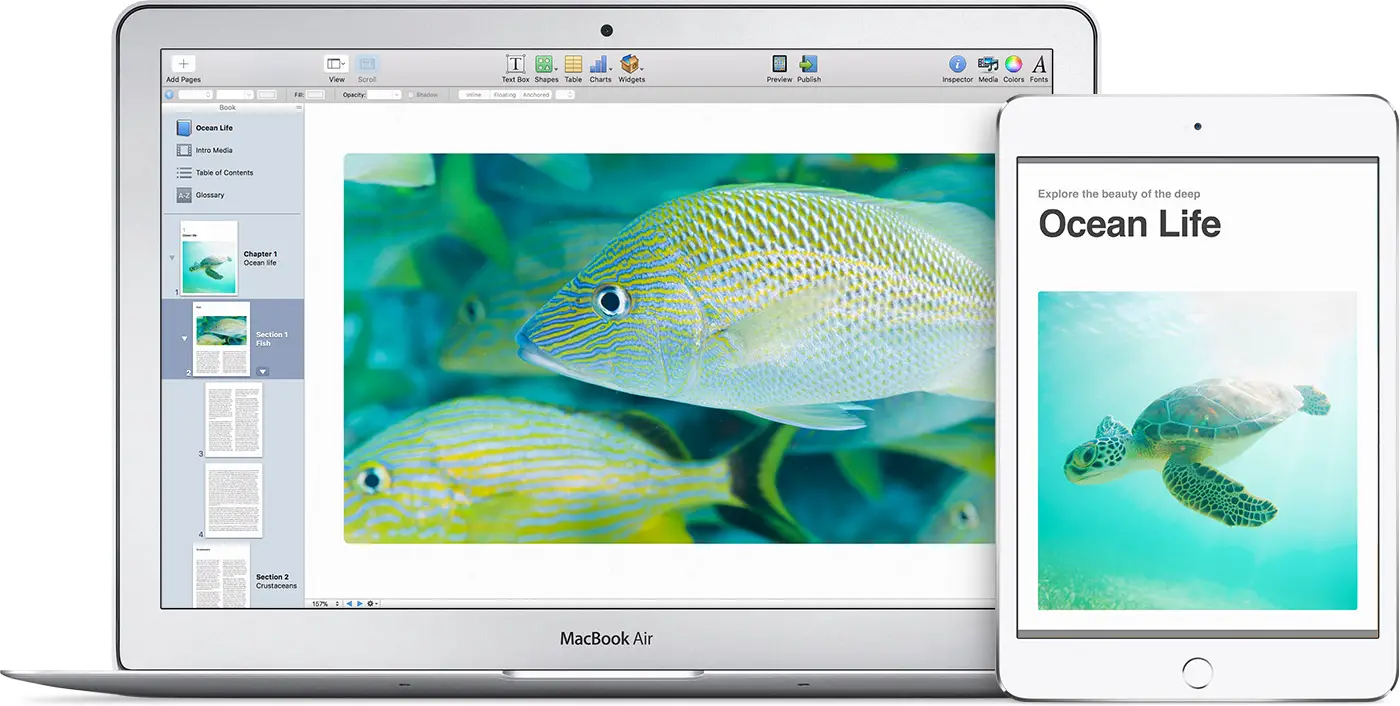Click the Scroll view button
1400x706 pixels.
tap(367, 64)
